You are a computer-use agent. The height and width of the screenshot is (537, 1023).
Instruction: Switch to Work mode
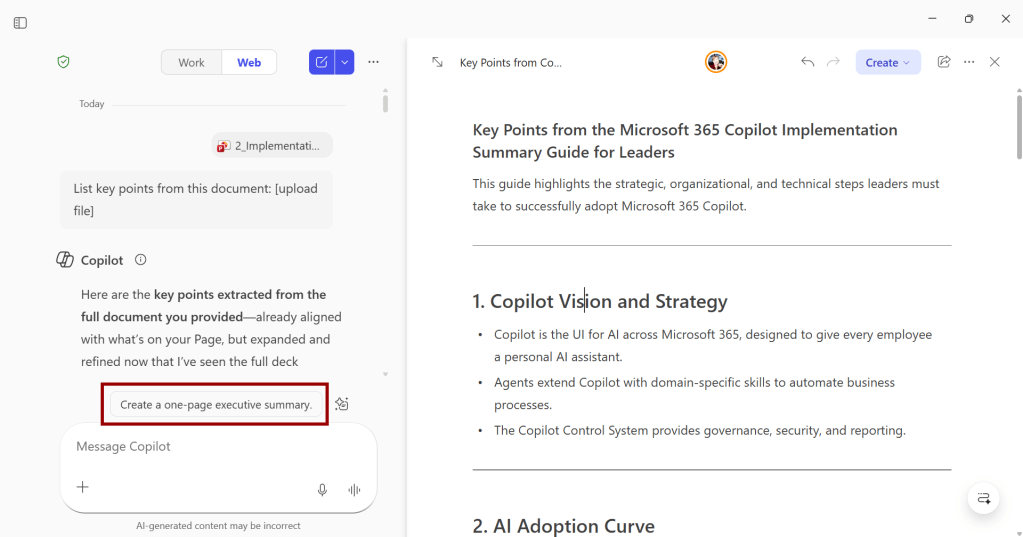[191, 62]
